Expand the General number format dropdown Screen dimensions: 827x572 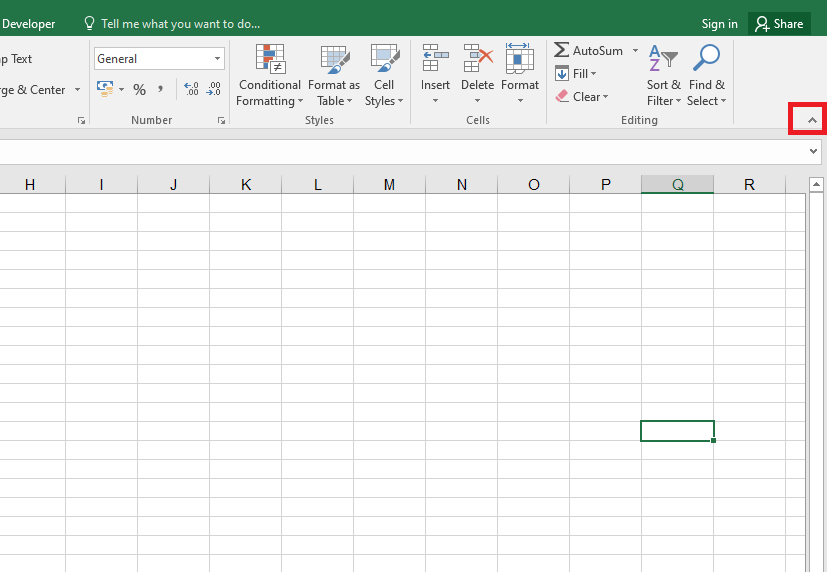click(217, 59)
